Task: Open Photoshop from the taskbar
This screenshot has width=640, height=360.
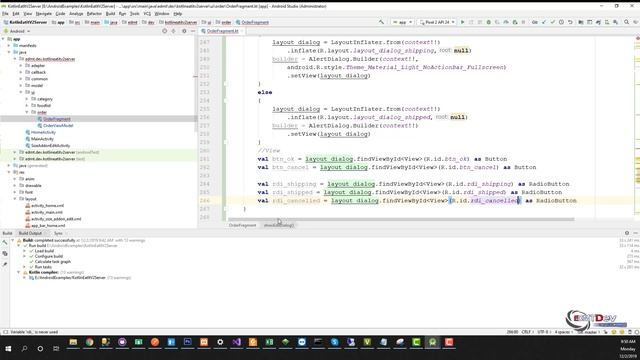Action: pos(187,342)
